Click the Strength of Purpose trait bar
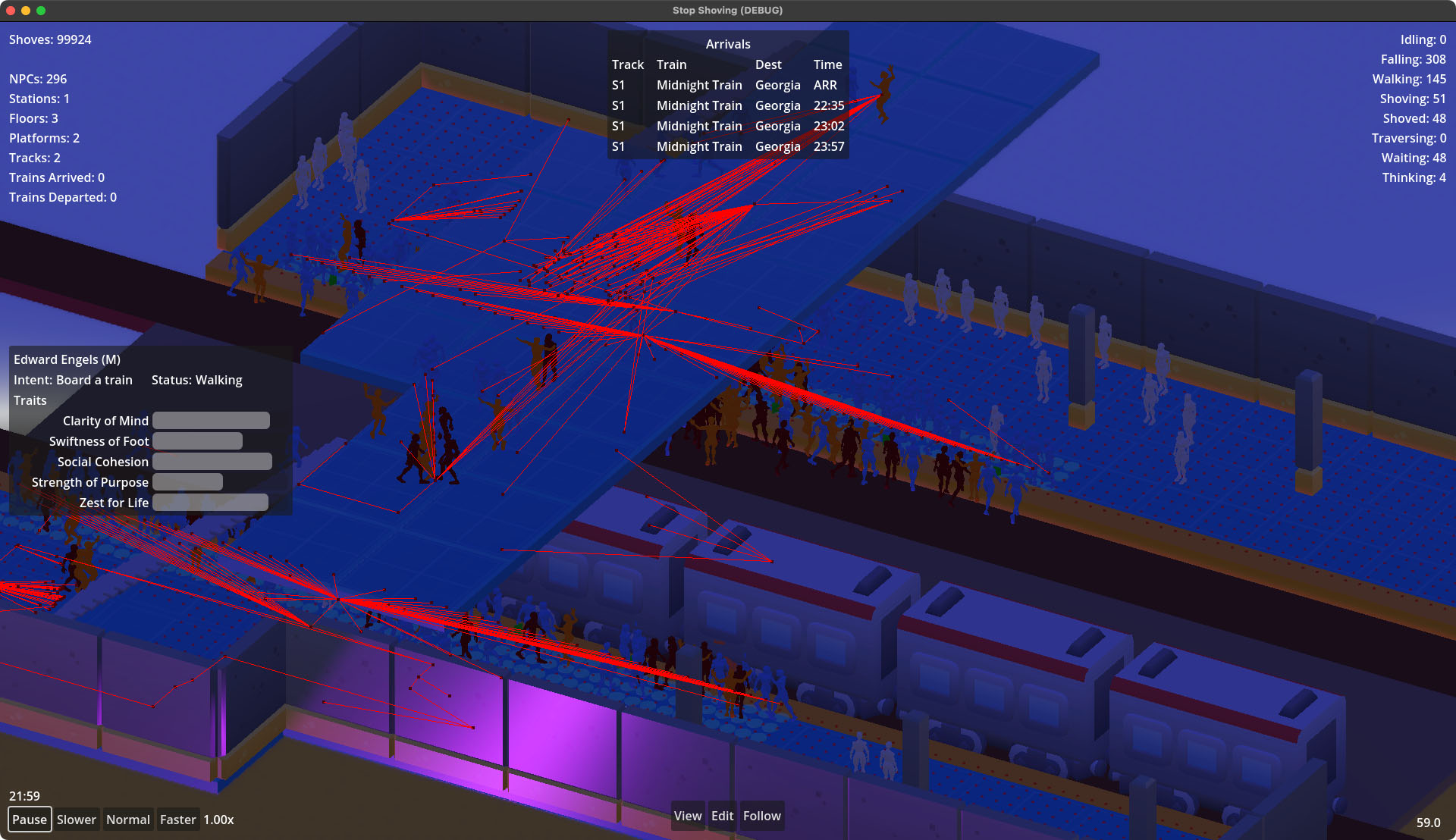Image resolution: width=1456 pixels, height=840 pixels. click(187, 482)
